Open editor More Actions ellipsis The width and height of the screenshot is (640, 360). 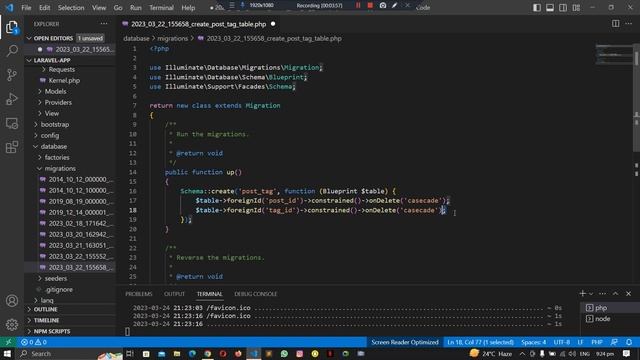(629, 24)
